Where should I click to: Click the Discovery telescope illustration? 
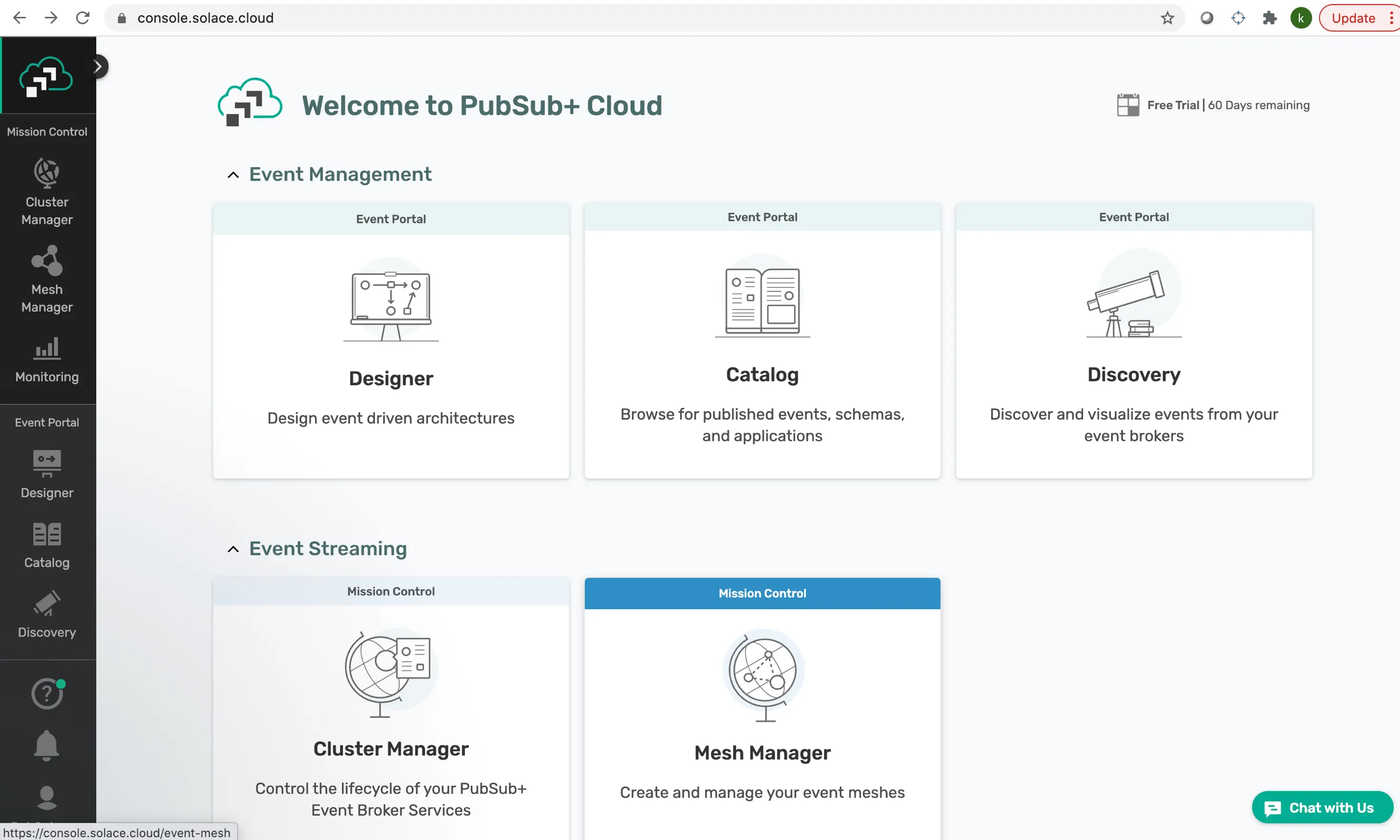1134,294
